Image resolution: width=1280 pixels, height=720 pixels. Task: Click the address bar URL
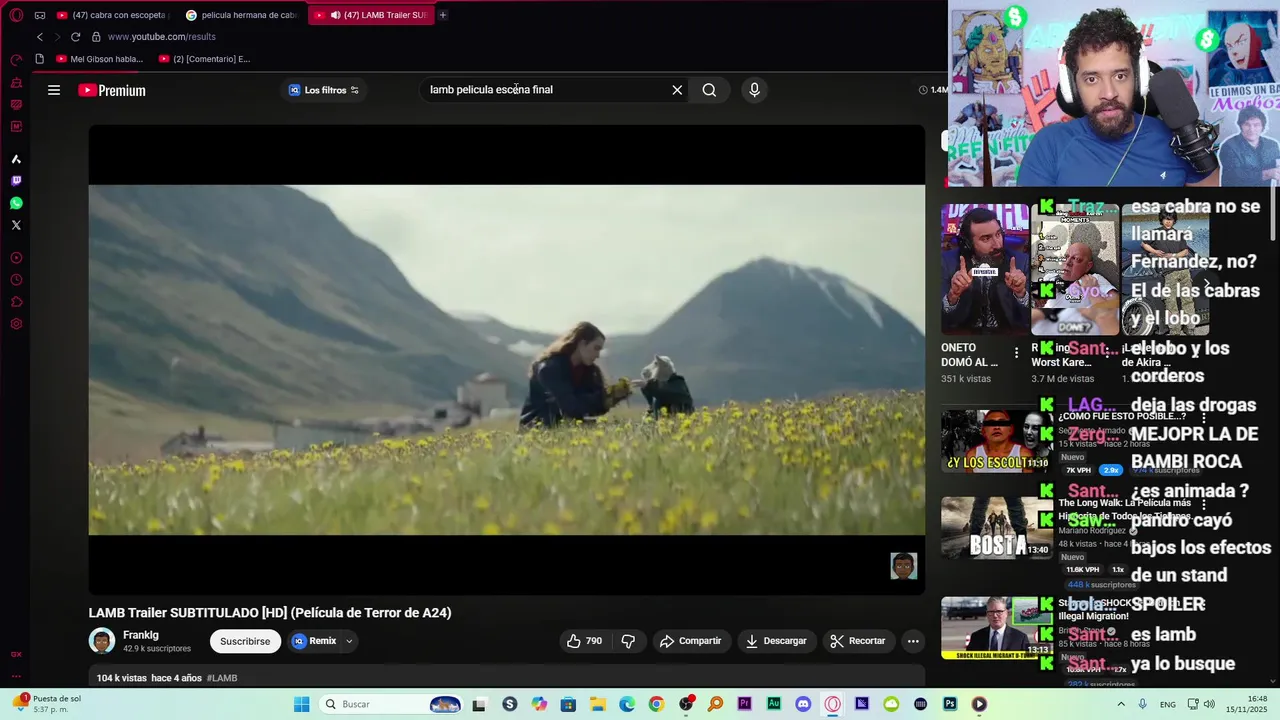[161, 37]
